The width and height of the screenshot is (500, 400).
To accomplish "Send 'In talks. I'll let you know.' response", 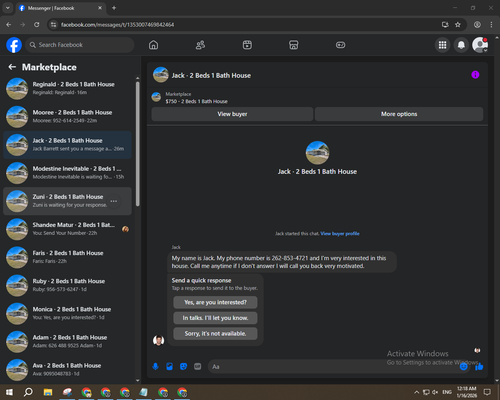I will [215, 318].
